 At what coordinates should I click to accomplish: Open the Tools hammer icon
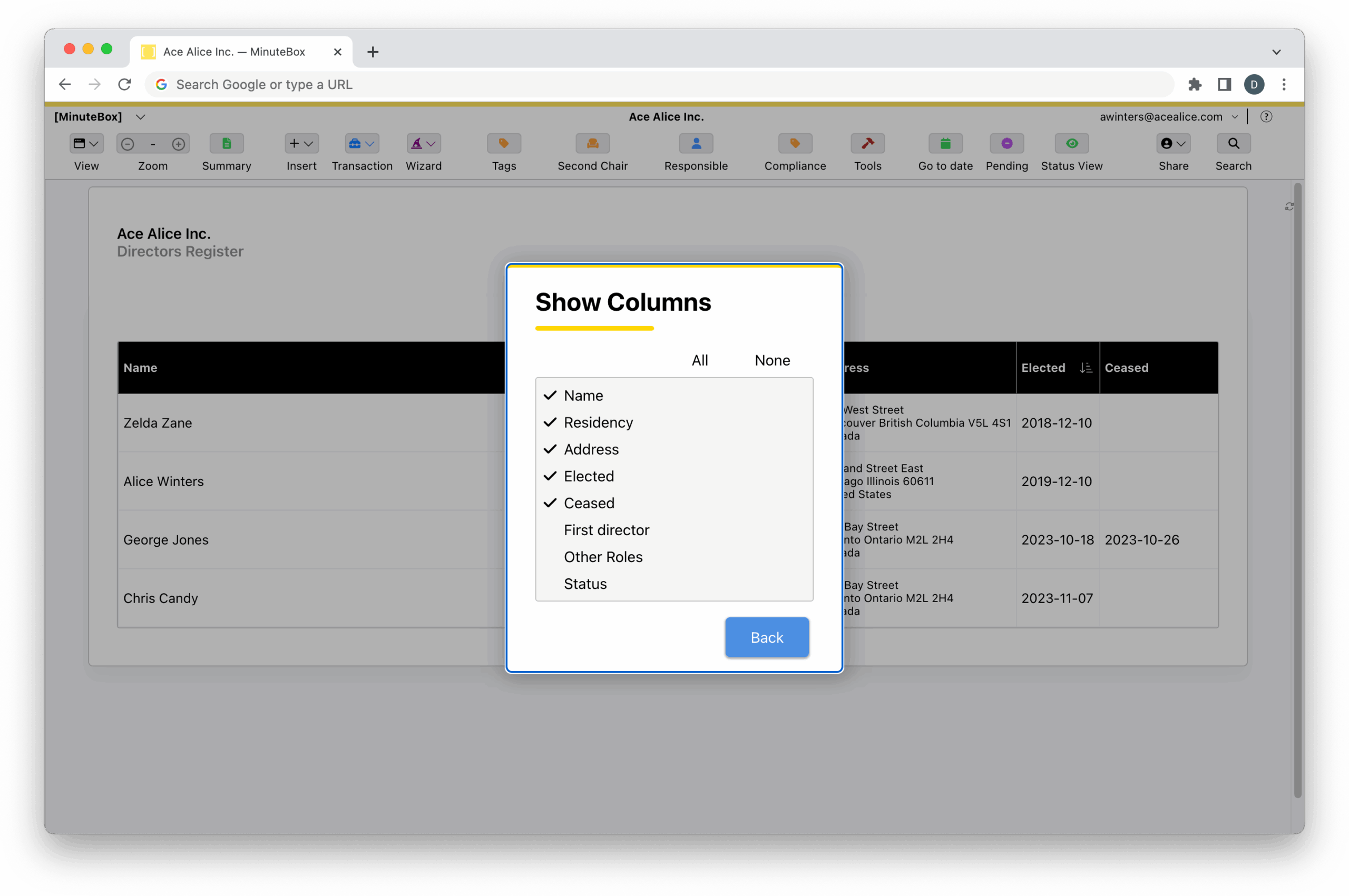click(867, 143)
